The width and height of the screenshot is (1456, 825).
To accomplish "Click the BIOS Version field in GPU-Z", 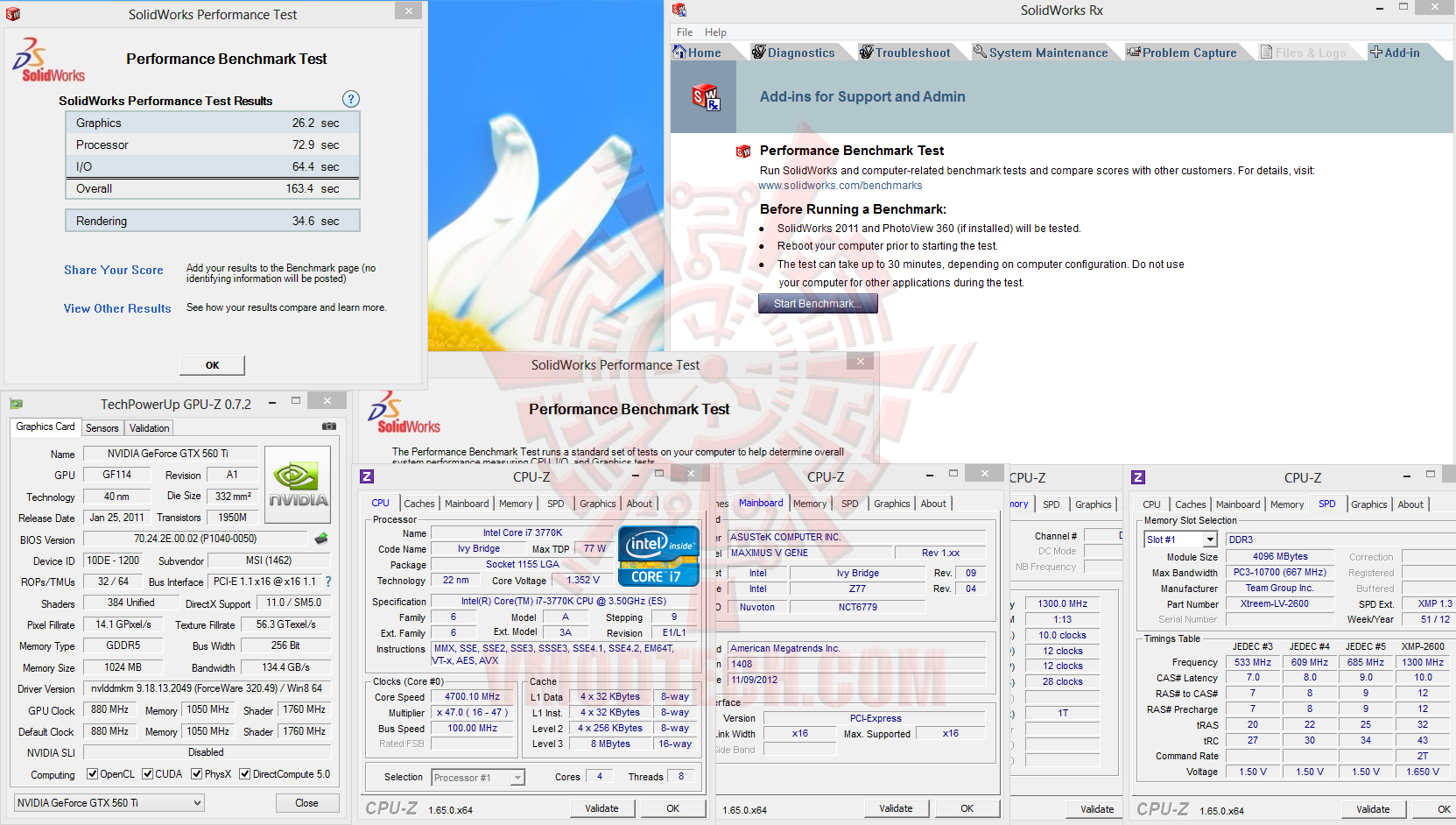I will (195, 539).
